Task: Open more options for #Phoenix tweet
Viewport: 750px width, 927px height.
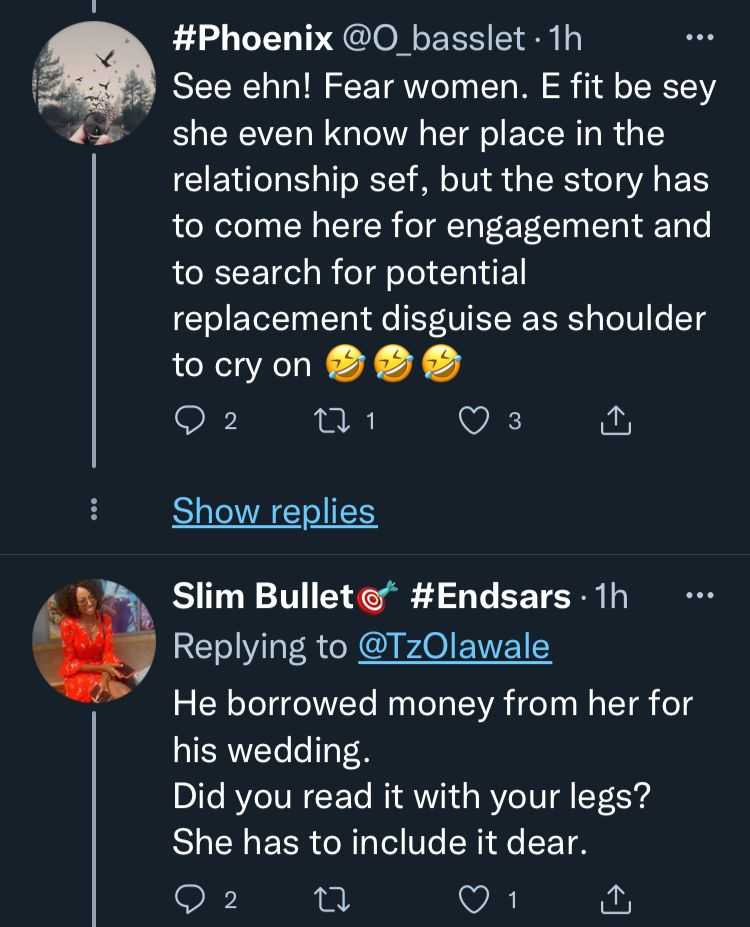Action: click(x=698, y=39)
